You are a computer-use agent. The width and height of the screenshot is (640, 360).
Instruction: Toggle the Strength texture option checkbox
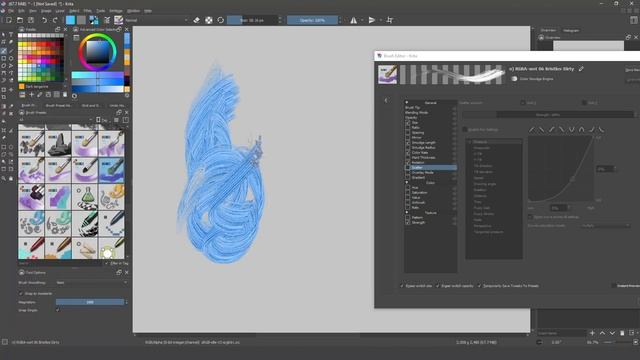(x=407, y=222)
